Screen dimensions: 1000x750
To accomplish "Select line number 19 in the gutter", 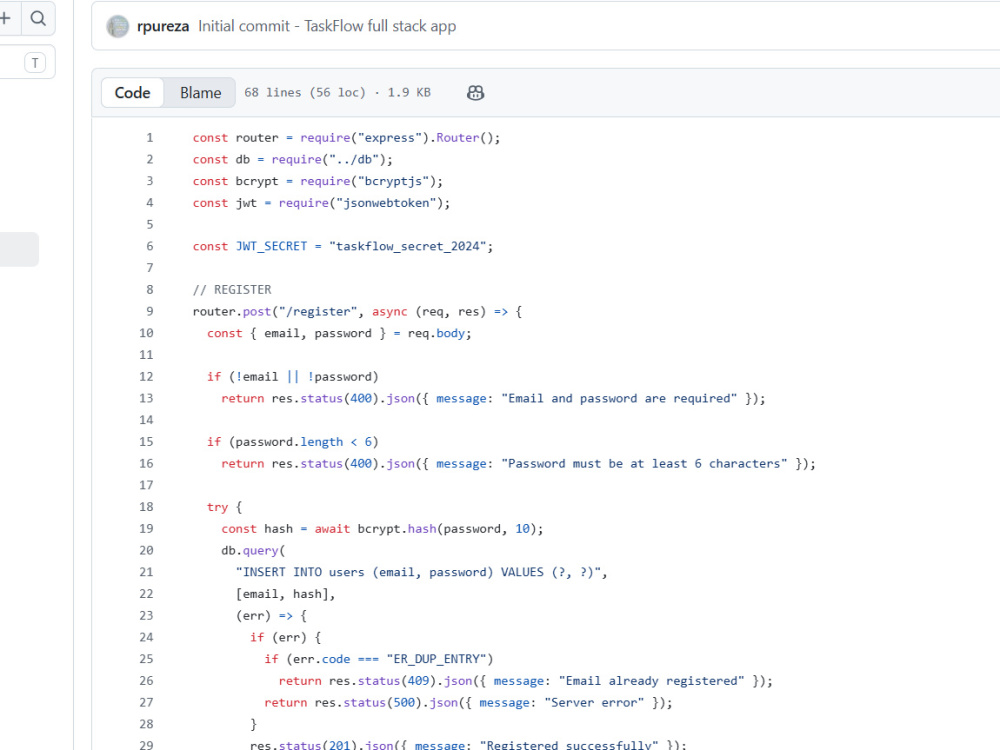I will (147, 529).
